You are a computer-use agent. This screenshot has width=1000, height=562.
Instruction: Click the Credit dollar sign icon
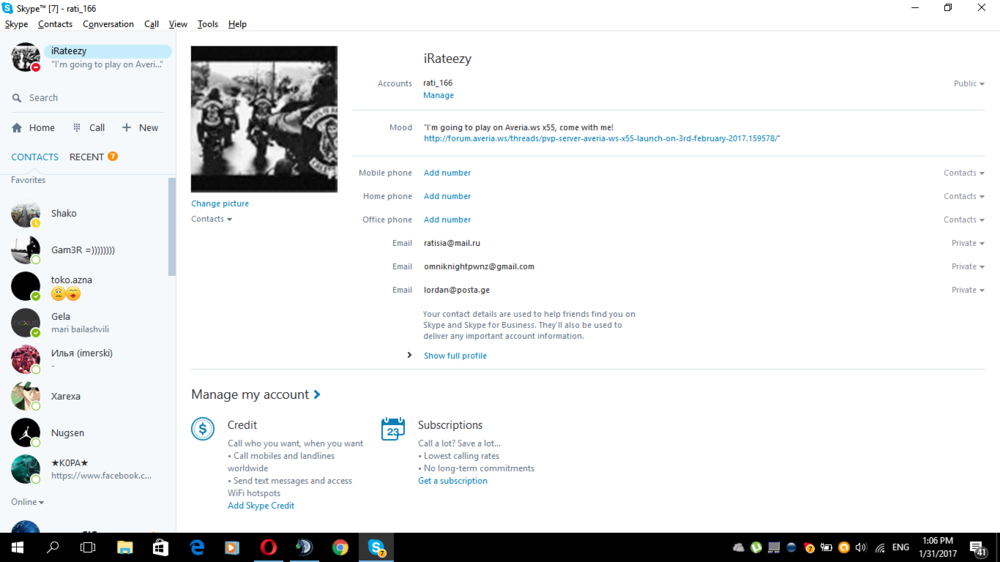(x=203, y=429)
